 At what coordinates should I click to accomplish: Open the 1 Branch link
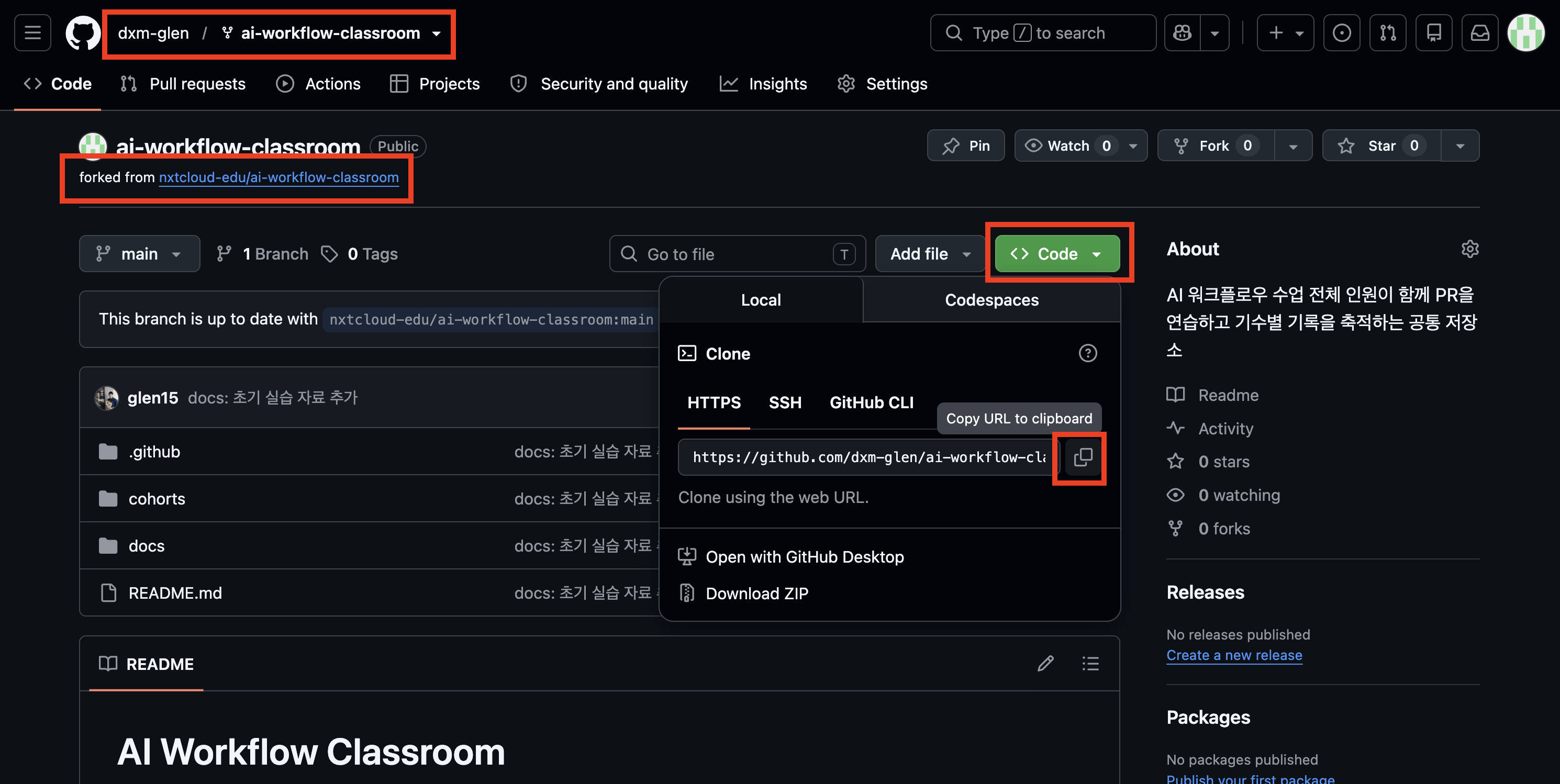[262, 254]
